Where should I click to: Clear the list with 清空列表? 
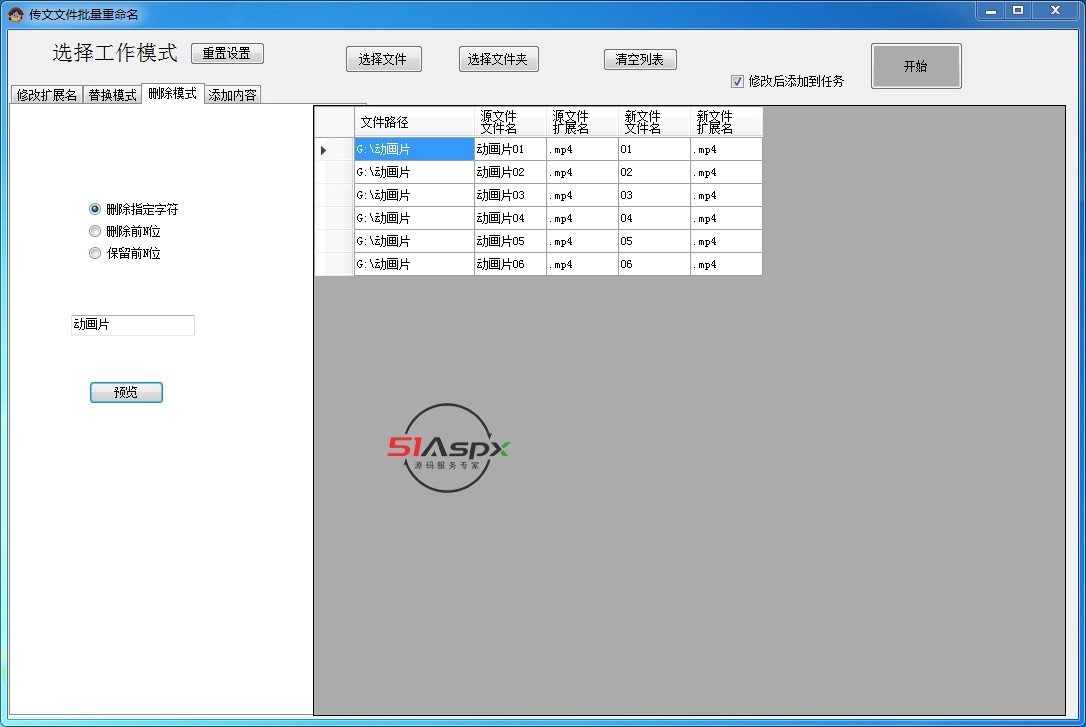(x=640, y=60)
